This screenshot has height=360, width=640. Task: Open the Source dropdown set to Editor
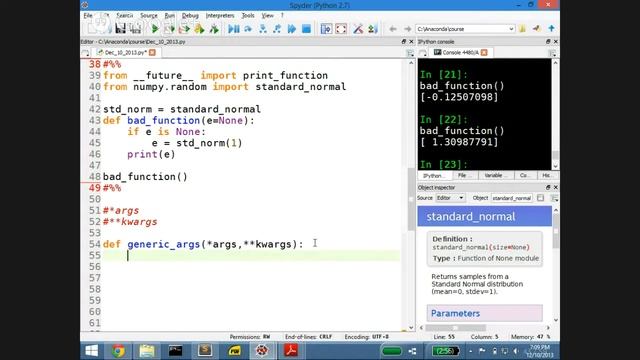click(450, 198)
